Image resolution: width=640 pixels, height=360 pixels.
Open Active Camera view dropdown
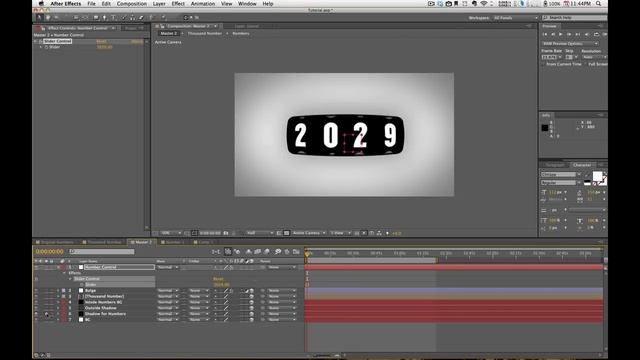pyautogui.click(x=309, y=233)
